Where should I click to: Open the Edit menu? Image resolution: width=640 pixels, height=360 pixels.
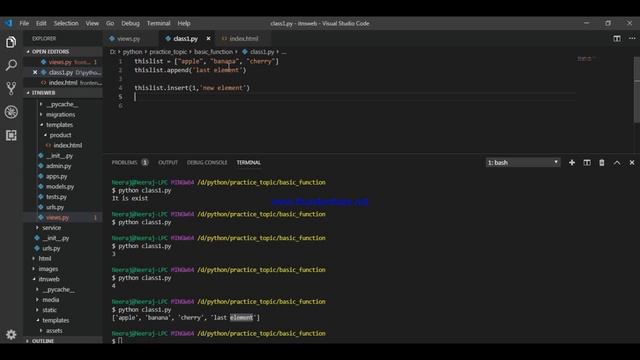click(x=41, y=23)
